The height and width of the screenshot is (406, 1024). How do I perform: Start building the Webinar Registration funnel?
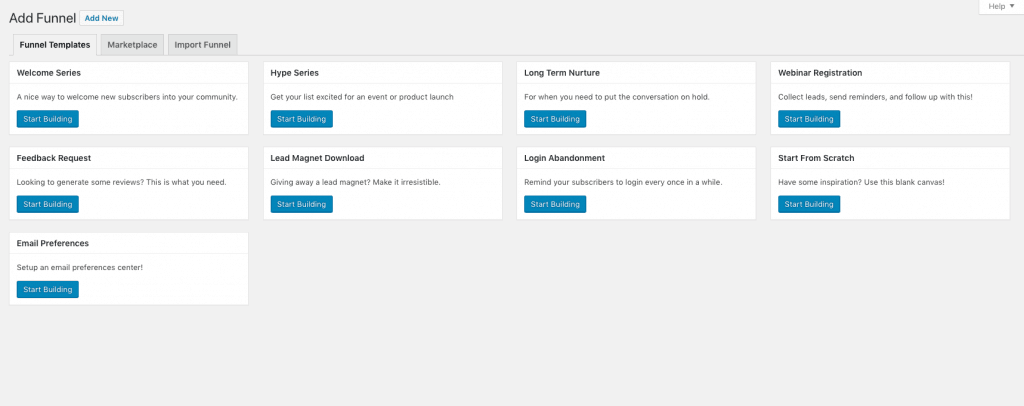point(809,119)
